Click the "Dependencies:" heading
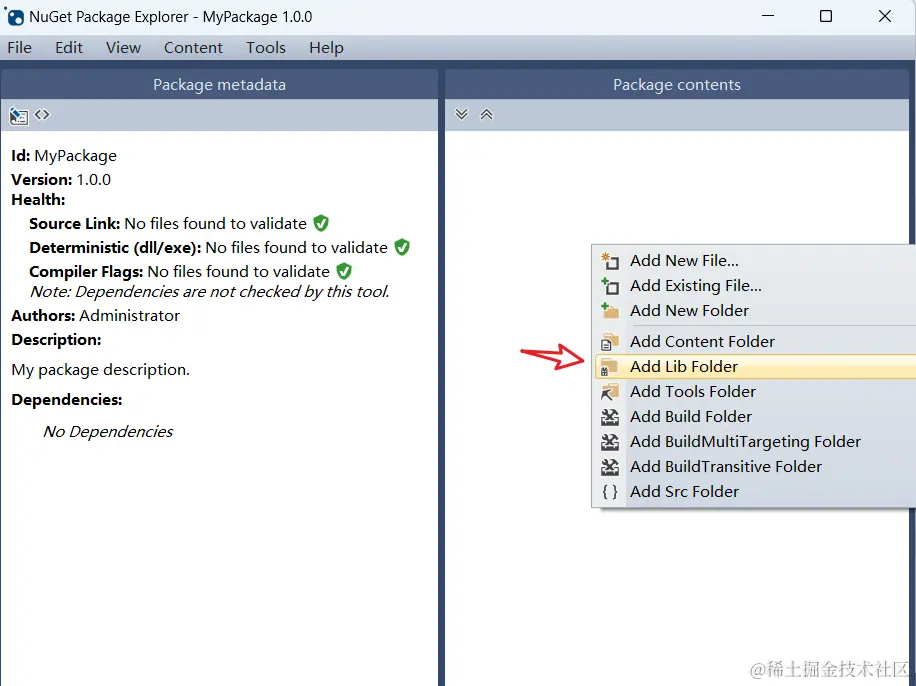The width and height of the screenshot is (916, 686). click(x=67, y=400)
